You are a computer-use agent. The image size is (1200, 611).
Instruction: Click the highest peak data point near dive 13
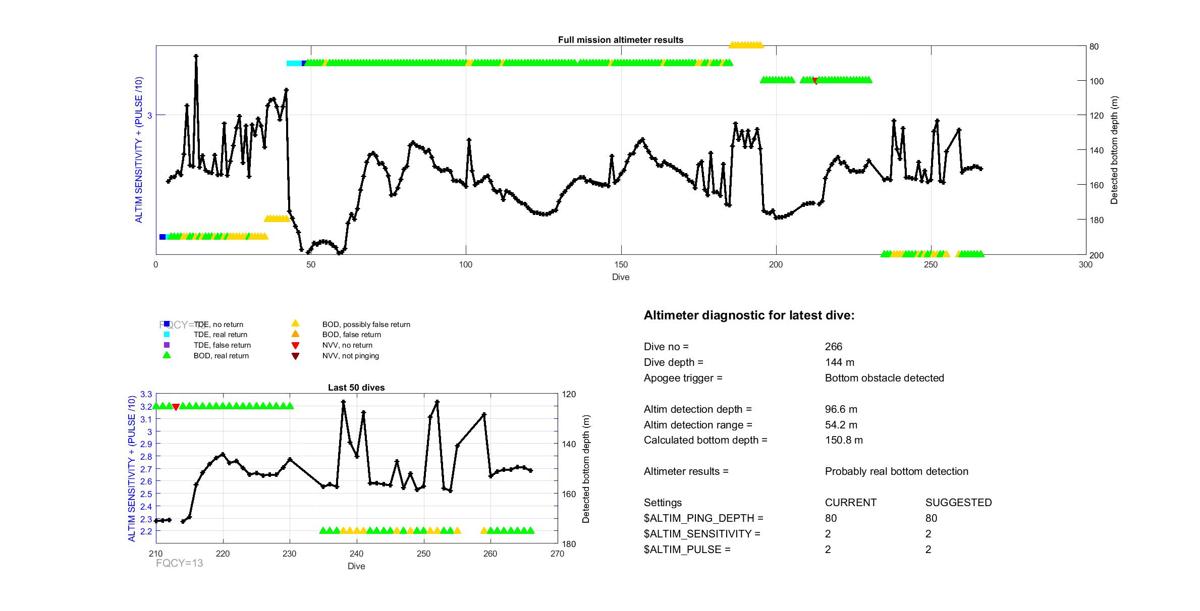(x=196, y=56)
